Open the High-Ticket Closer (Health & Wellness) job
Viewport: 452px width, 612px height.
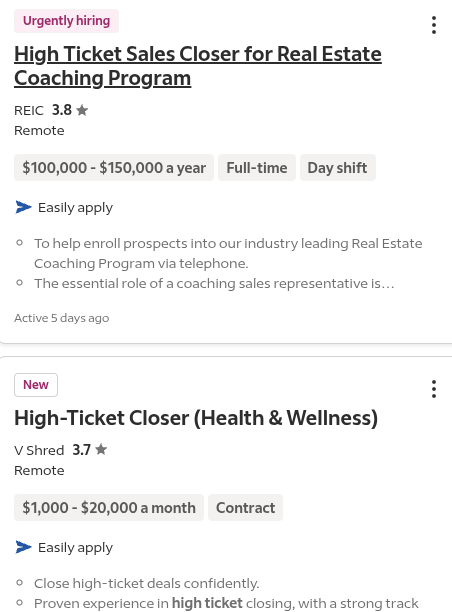(196, 418)
